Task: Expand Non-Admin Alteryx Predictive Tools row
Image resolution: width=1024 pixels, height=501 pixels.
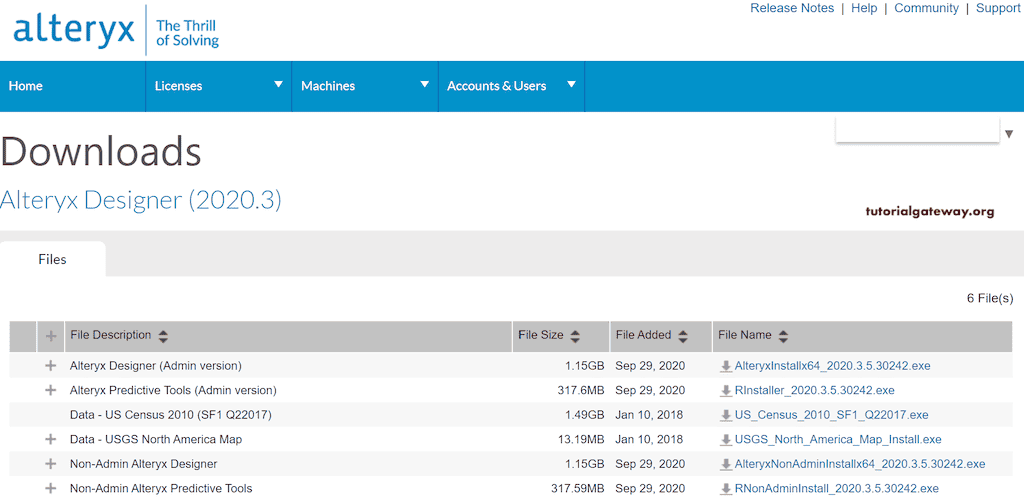Action: tap(50, 488)
